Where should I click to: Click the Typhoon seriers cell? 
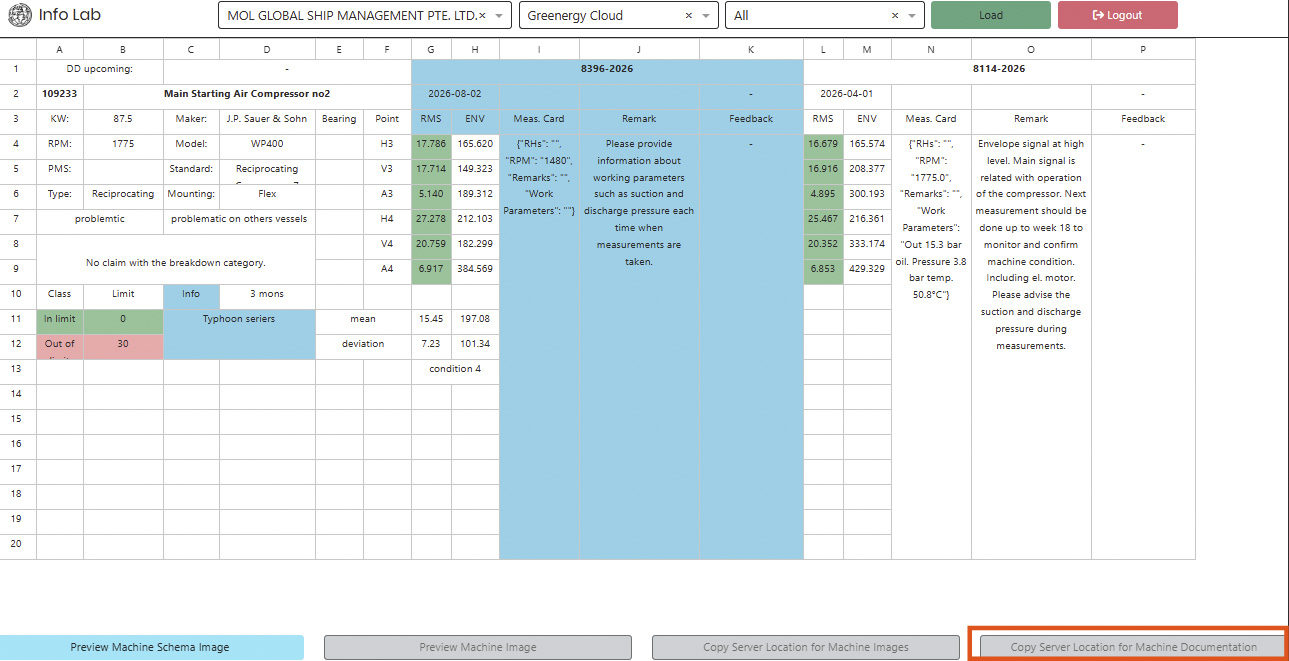click(x=239, y=334)
